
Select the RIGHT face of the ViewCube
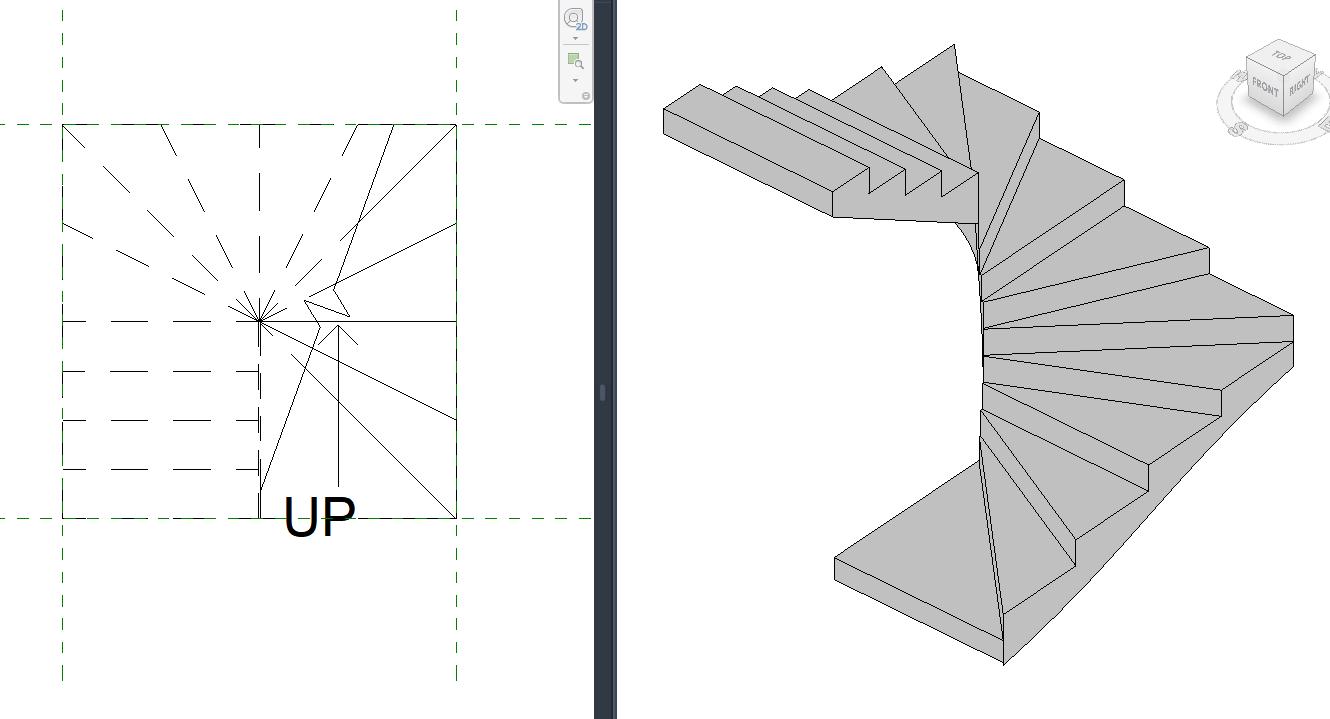click(x=1299, y=87)
